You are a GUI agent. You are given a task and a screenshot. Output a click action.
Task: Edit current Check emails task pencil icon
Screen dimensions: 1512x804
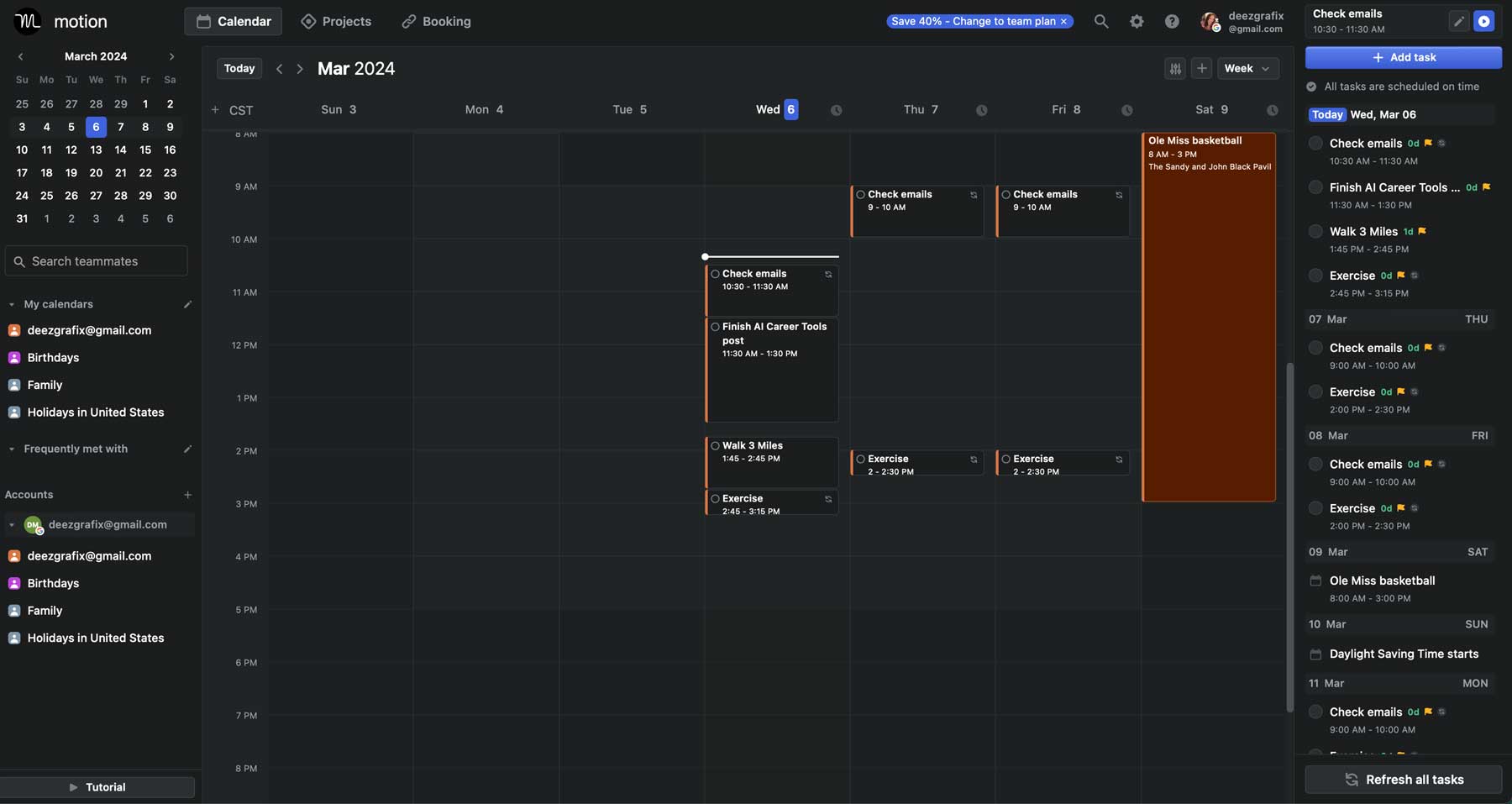1459,22
